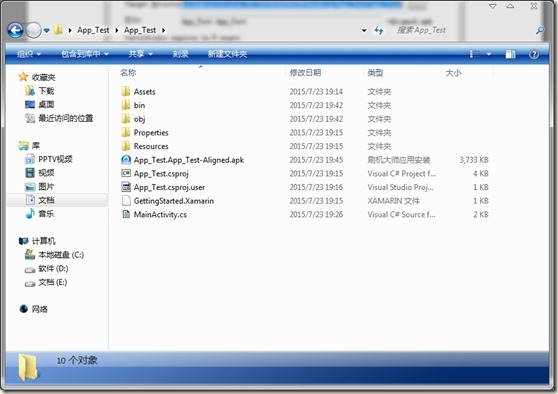Open the 包含到库中 menu
This screenshot has height=394, width=558.
point(85,54)
